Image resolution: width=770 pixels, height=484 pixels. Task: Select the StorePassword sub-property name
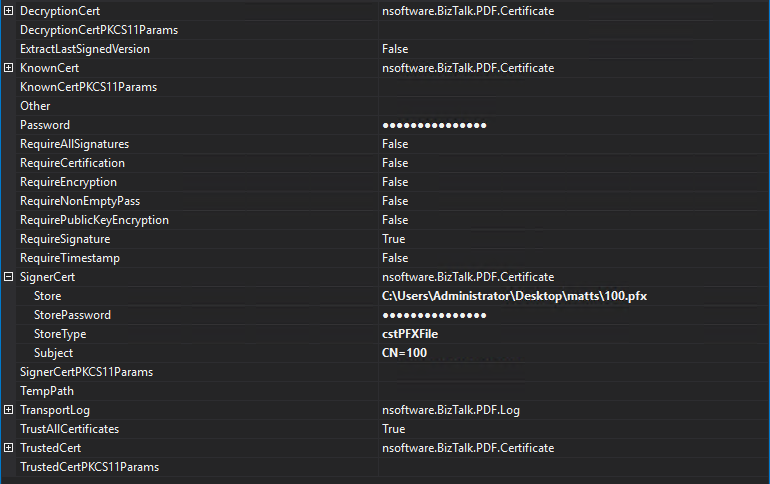tap(72, 315)
